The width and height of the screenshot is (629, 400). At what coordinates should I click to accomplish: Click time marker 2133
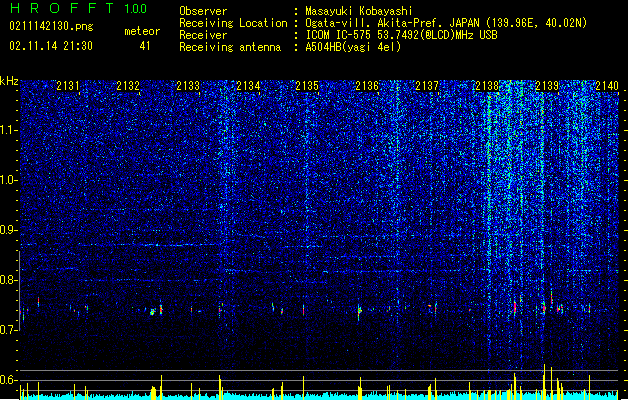pyautogui.click(x=188, y=85)
